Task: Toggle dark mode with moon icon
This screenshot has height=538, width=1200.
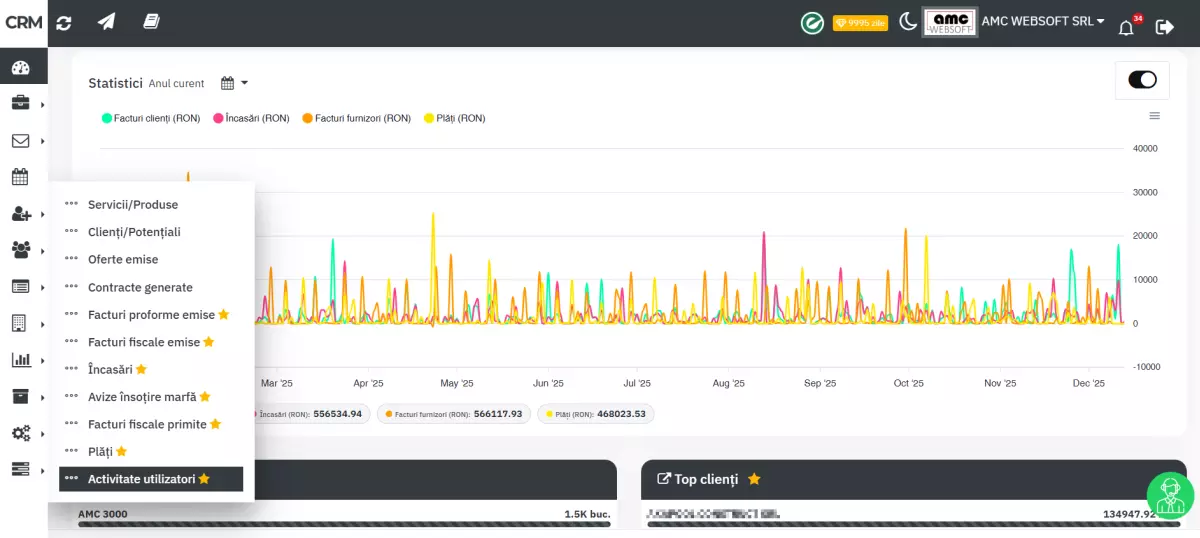Action: point(908,22)
